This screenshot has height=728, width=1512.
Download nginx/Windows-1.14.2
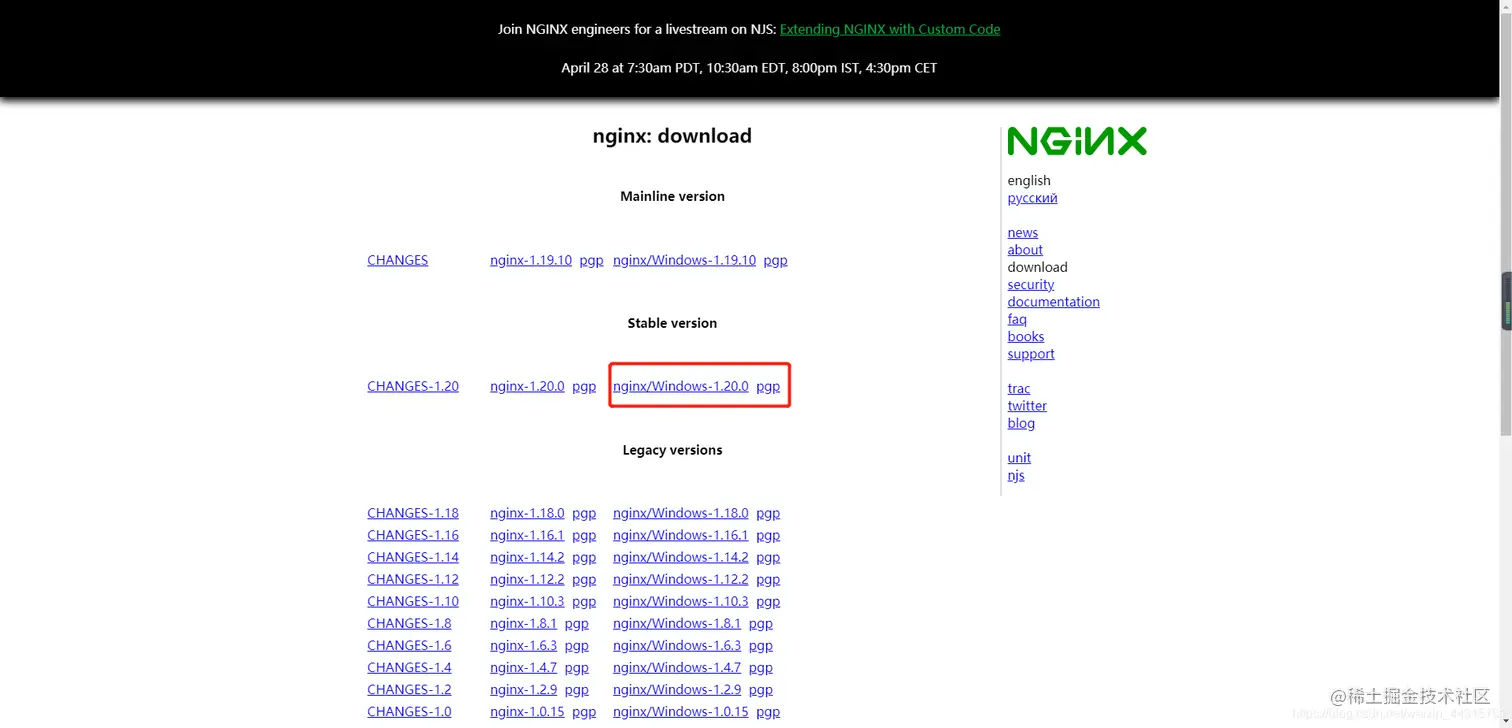point(680,557)
